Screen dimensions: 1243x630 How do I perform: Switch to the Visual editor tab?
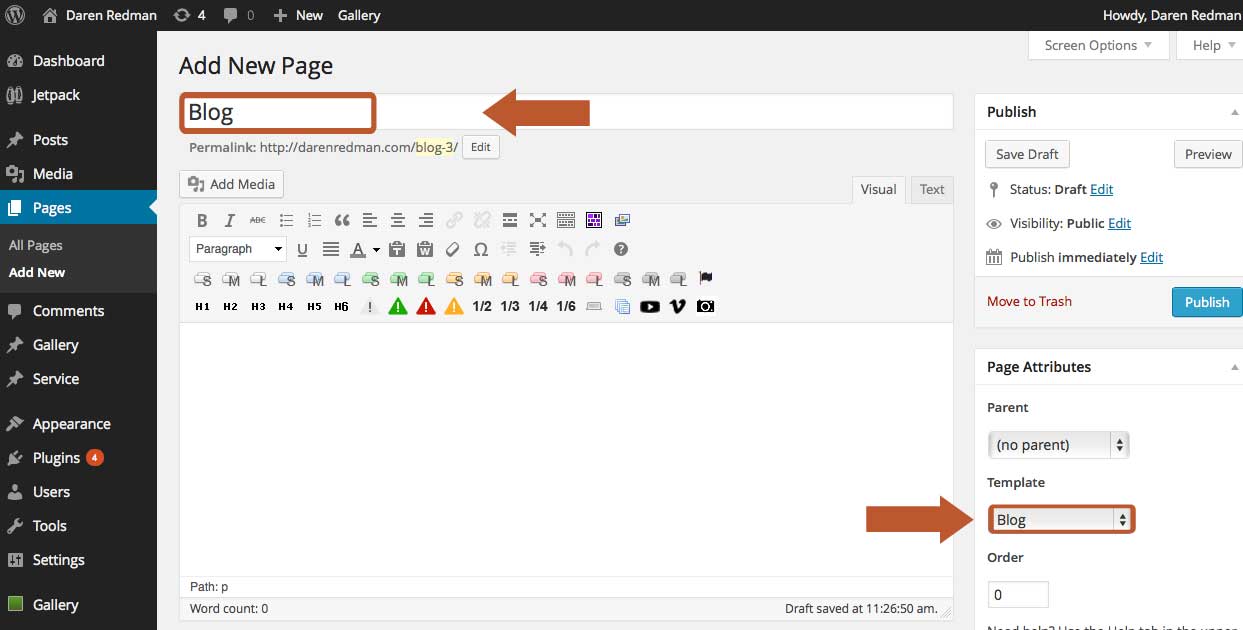click(879, 189)
